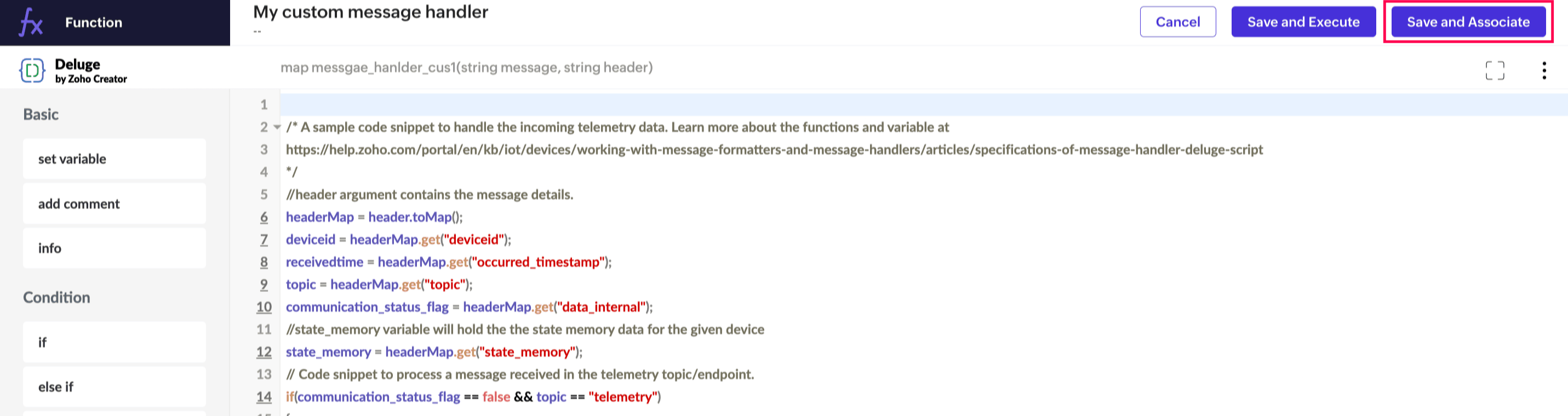The width and height of the screenshot is (1568, 416).
Task: Click Save and Associate button
Action: [x=1468, y=22]
